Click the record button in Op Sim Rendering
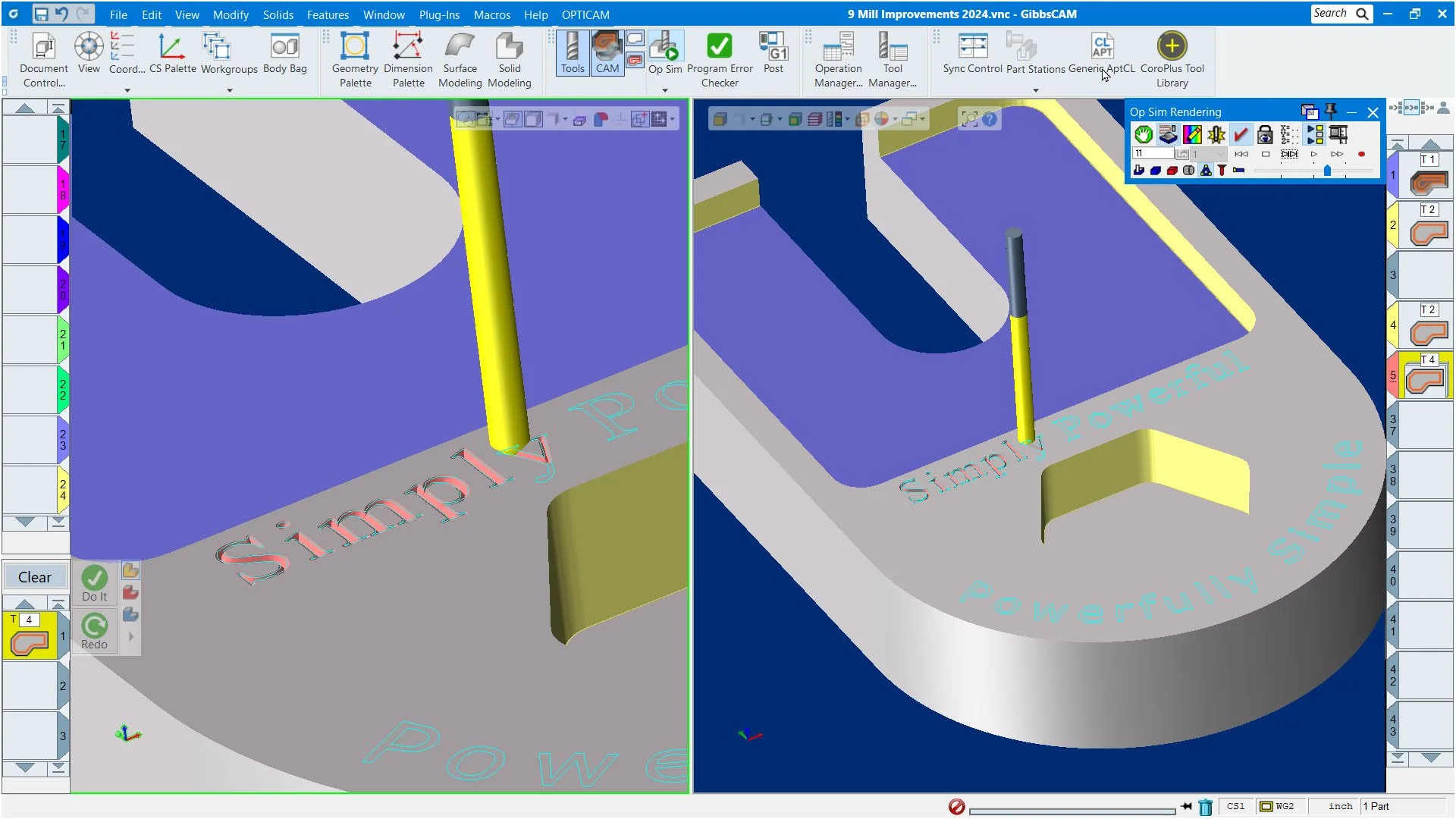Image resolution: width=1456 pixels, height=819 pixels. pyautogui.click(x=1361, y=154)
